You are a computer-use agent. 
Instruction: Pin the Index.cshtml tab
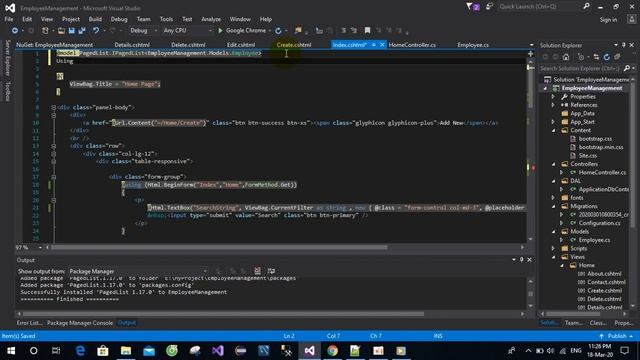(373, 45)
